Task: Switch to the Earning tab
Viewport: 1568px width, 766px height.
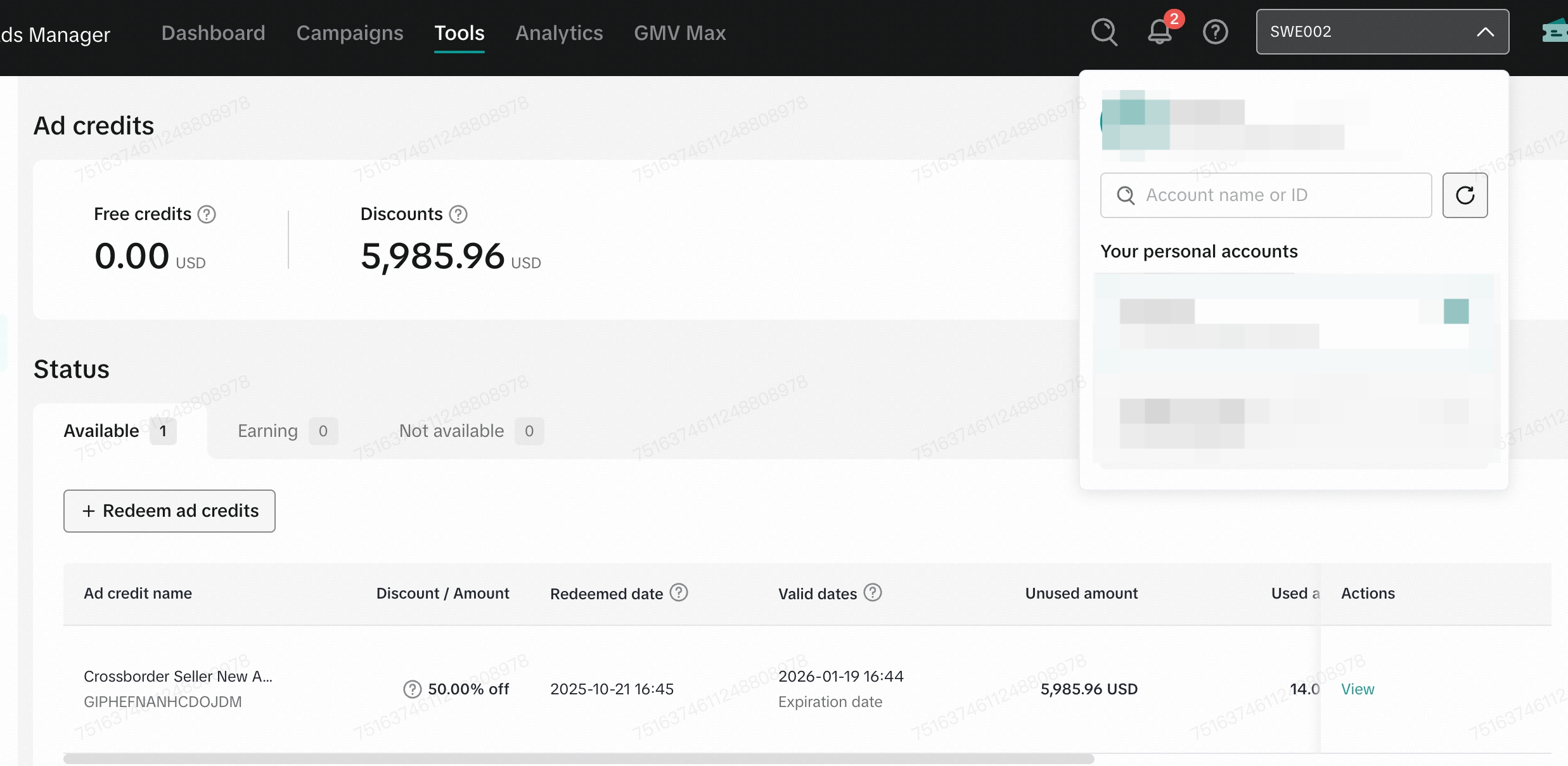Action: 267,431
